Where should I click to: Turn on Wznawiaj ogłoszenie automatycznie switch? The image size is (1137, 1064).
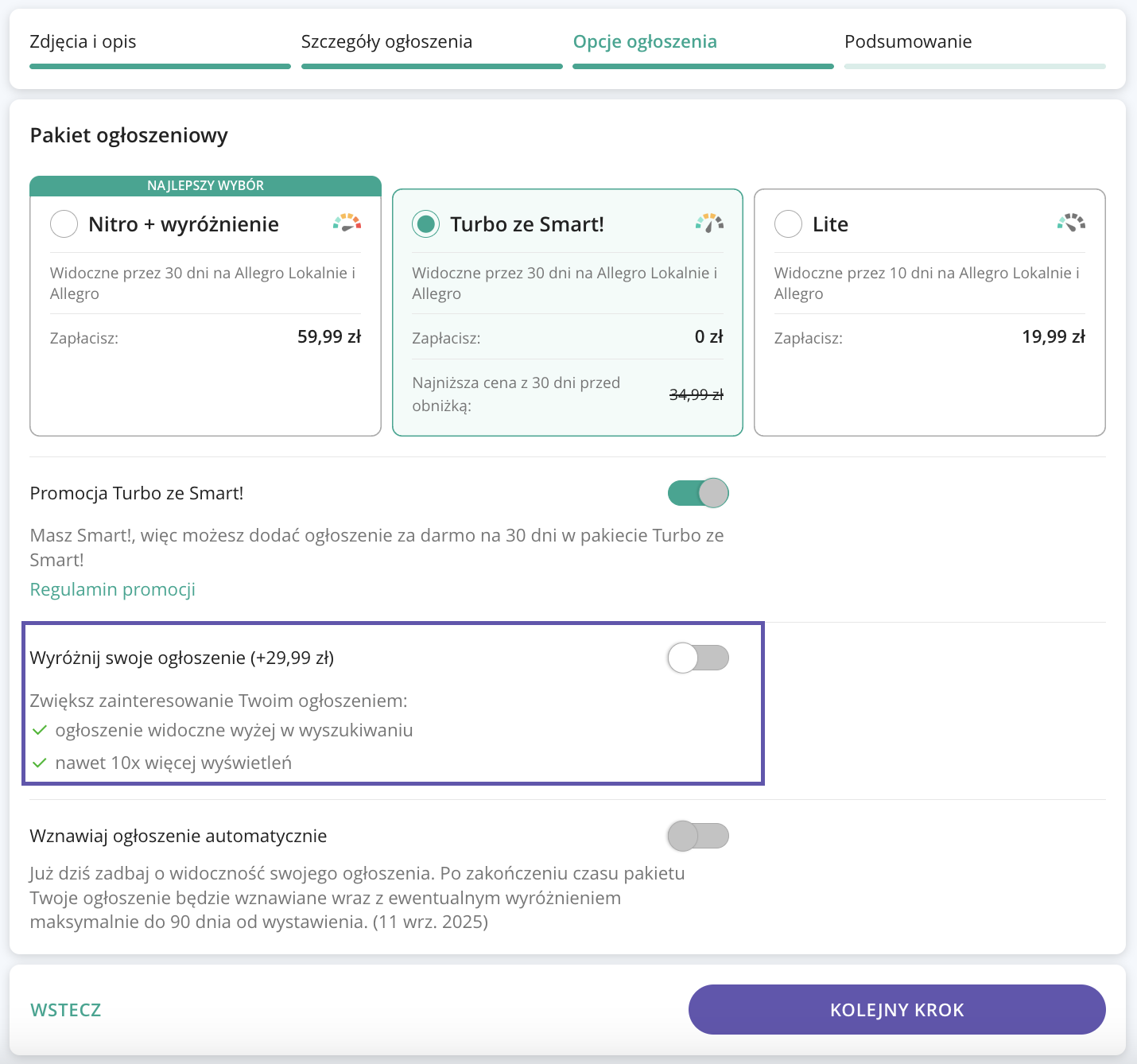click(698, 836)
